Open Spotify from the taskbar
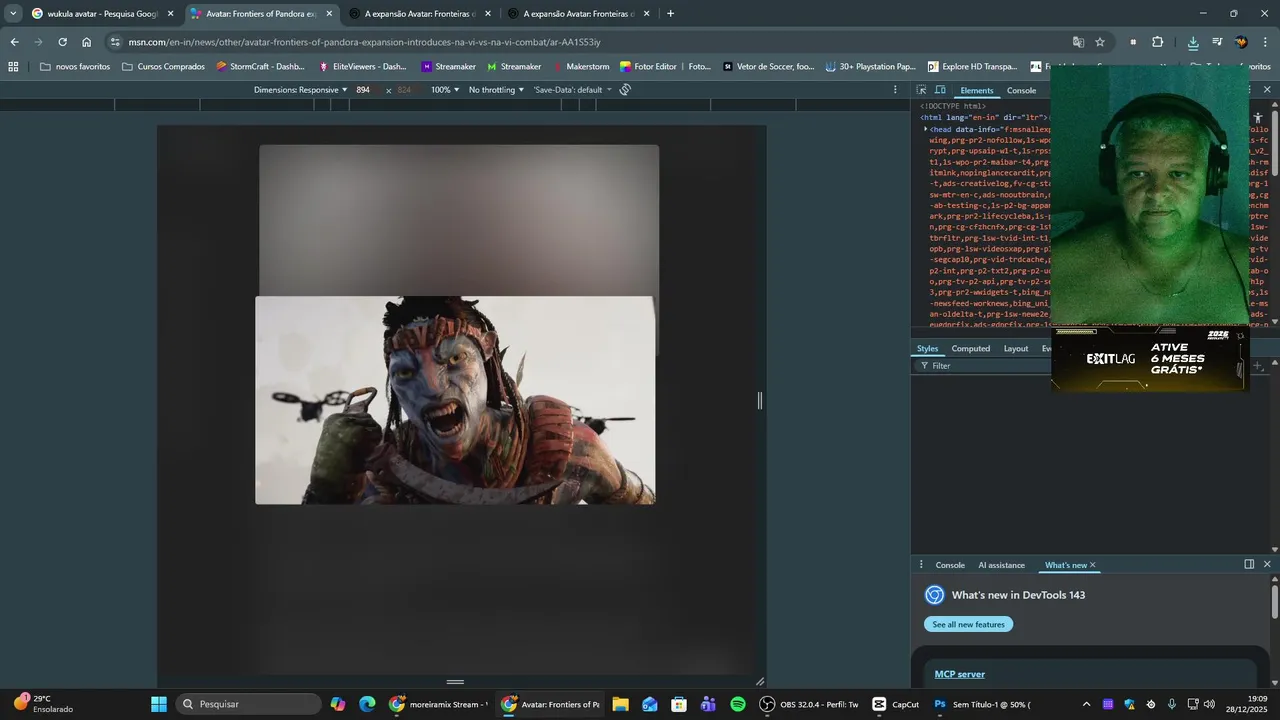 (738, 704)
